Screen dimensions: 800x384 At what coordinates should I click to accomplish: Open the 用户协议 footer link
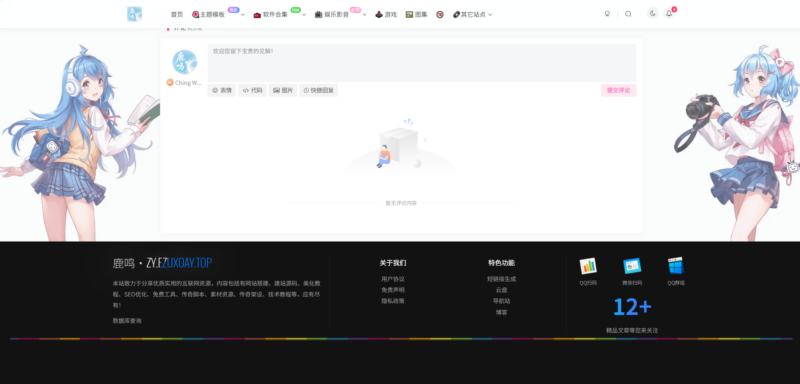point(393,279)
